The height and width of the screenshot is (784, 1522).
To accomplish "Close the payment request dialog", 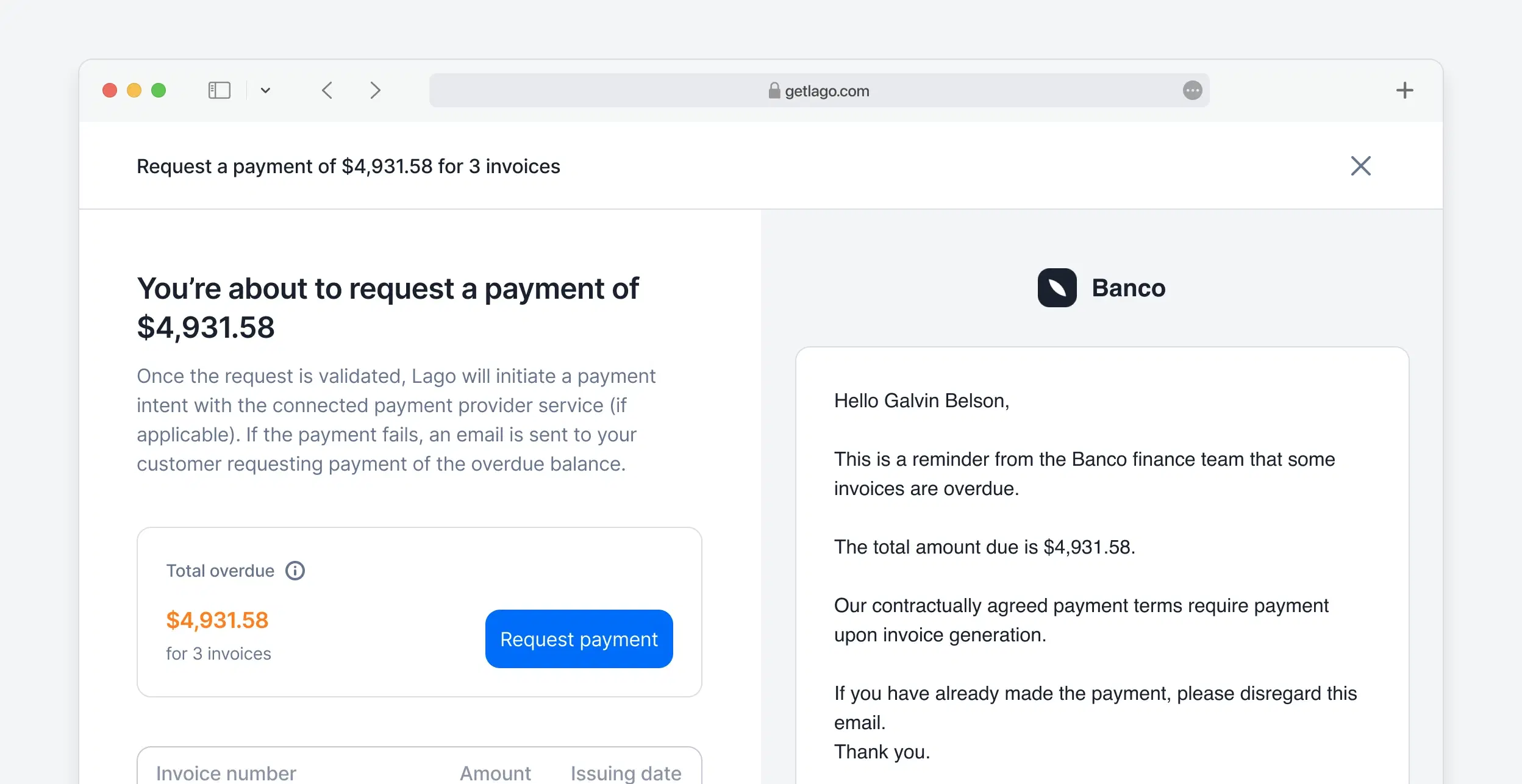I will pyautogui.click(x=1360, y=166).
